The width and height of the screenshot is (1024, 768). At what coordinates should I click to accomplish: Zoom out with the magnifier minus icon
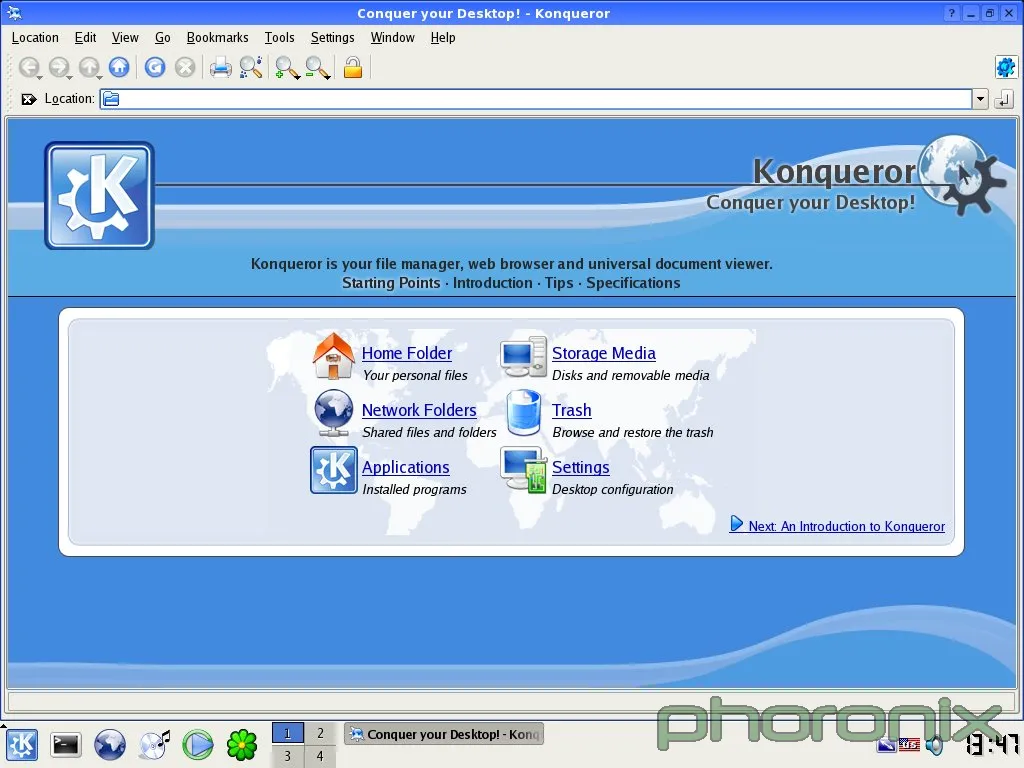(x=317, y=67)
